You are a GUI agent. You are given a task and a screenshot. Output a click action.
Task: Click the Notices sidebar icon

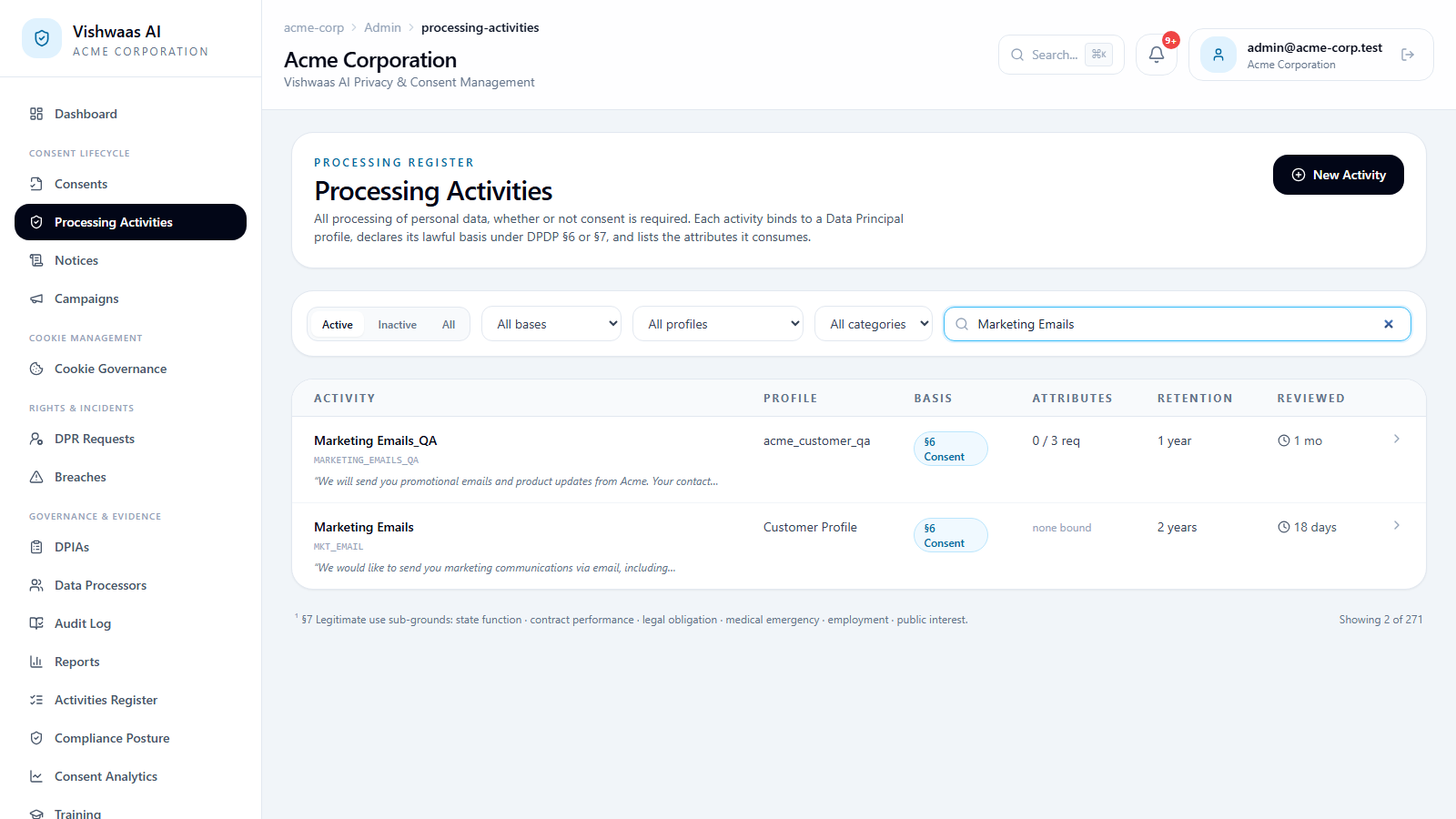(x=36, y=260)
